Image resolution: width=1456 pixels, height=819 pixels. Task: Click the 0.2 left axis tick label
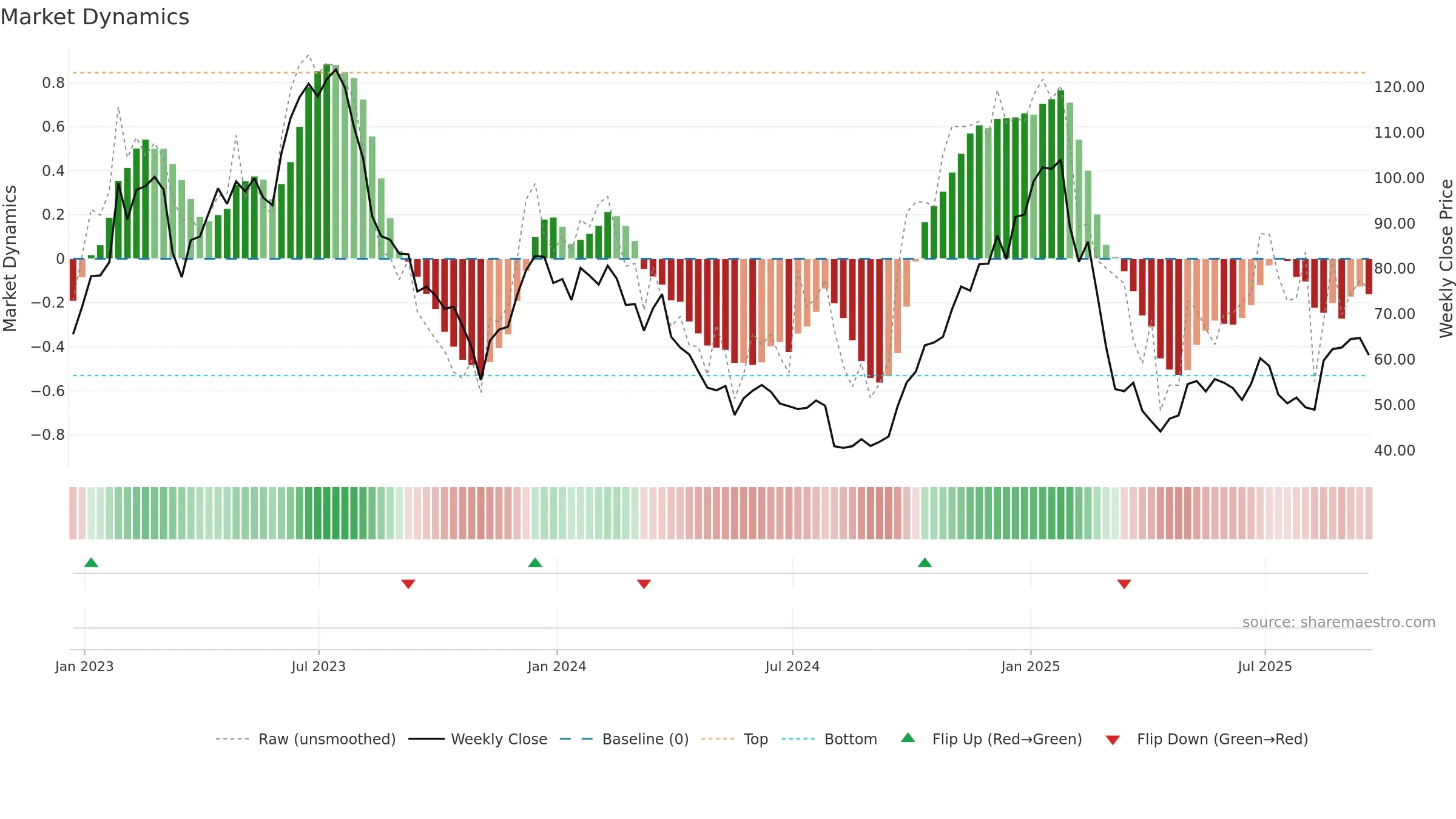53,214
